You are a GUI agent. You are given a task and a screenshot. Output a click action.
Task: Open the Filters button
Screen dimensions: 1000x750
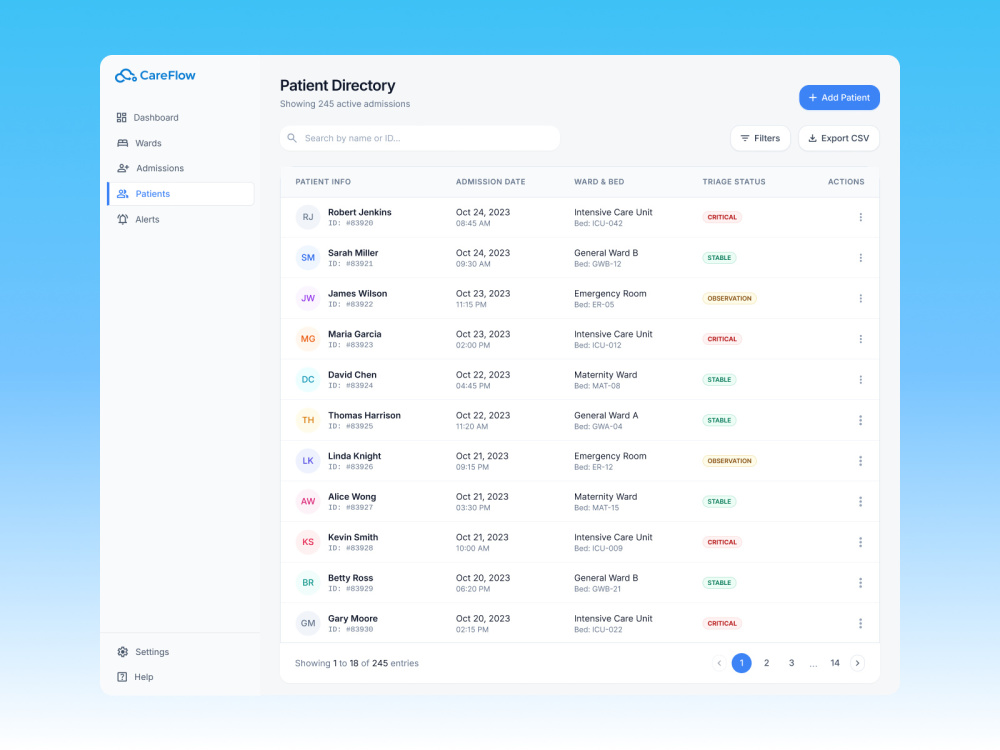pyautogui.click(x=760, y=138)
